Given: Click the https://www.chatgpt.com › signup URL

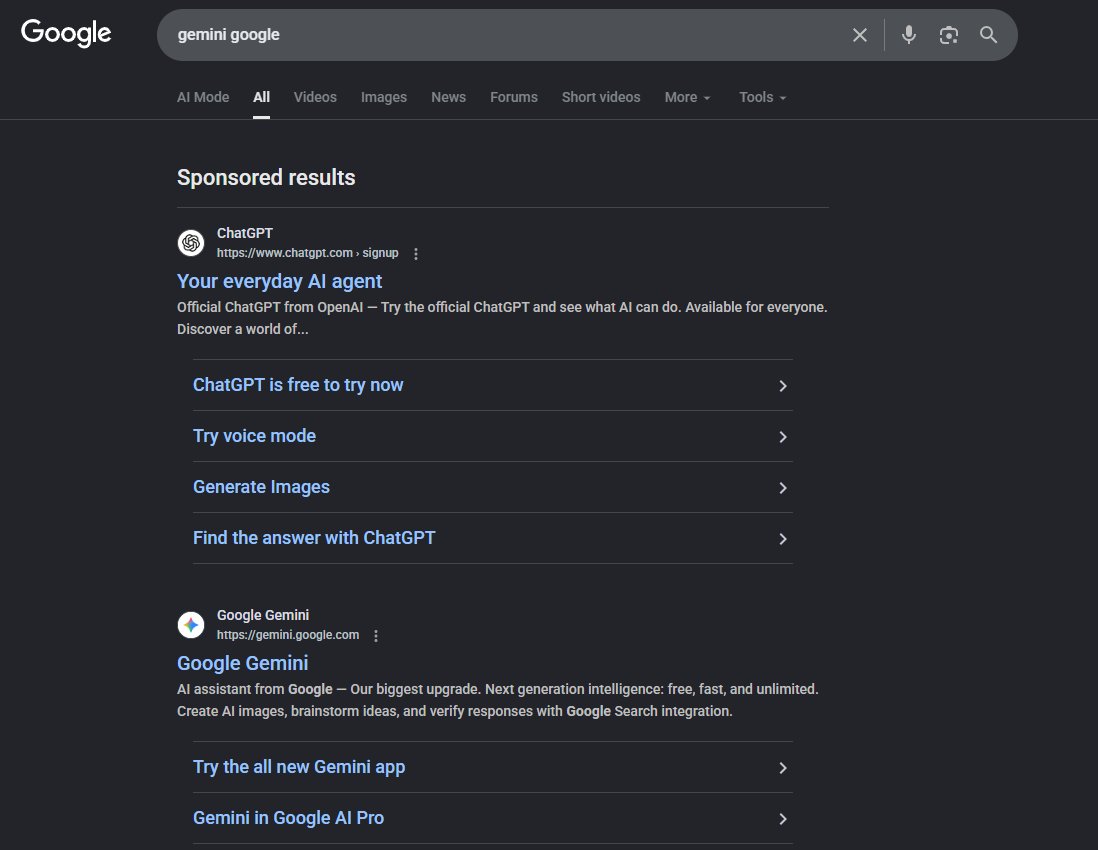Looking at the screenshot, I should tap(307, 253).
